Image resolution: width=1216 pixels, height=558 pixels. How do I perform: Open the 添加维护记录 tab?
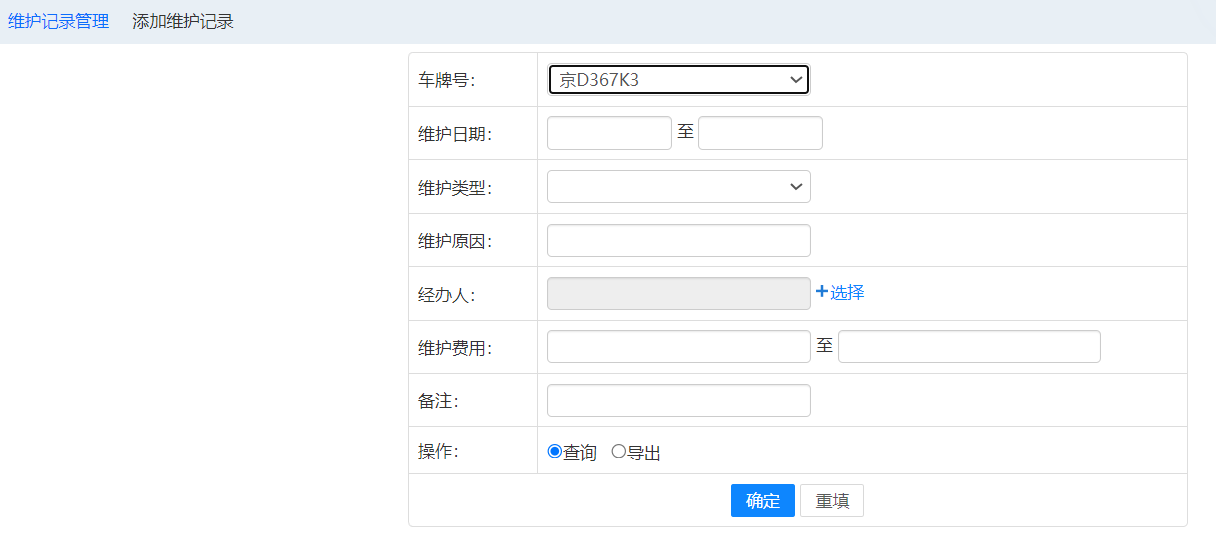point(183,21)
